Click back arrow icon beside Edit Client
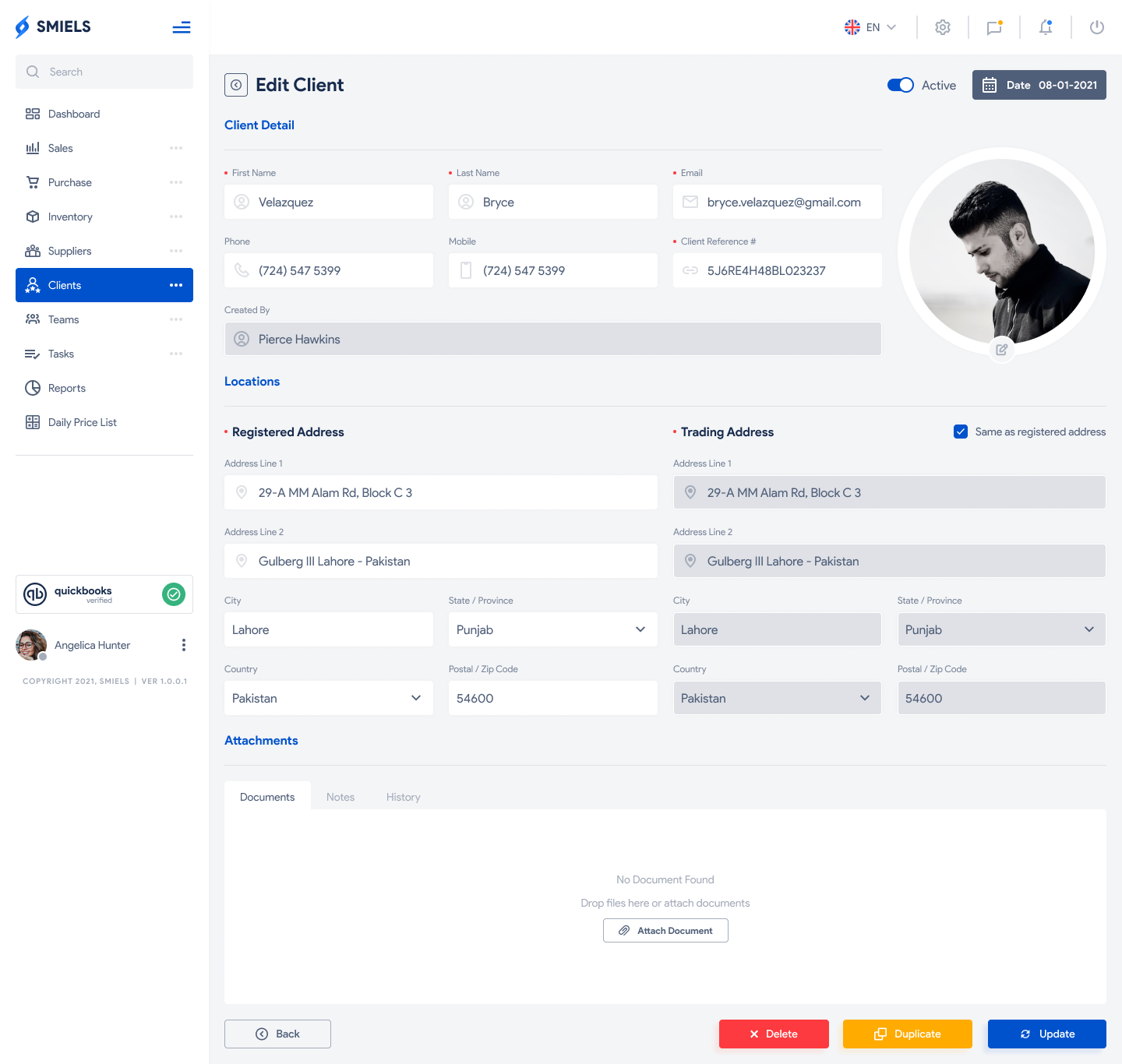 point(236,85)
